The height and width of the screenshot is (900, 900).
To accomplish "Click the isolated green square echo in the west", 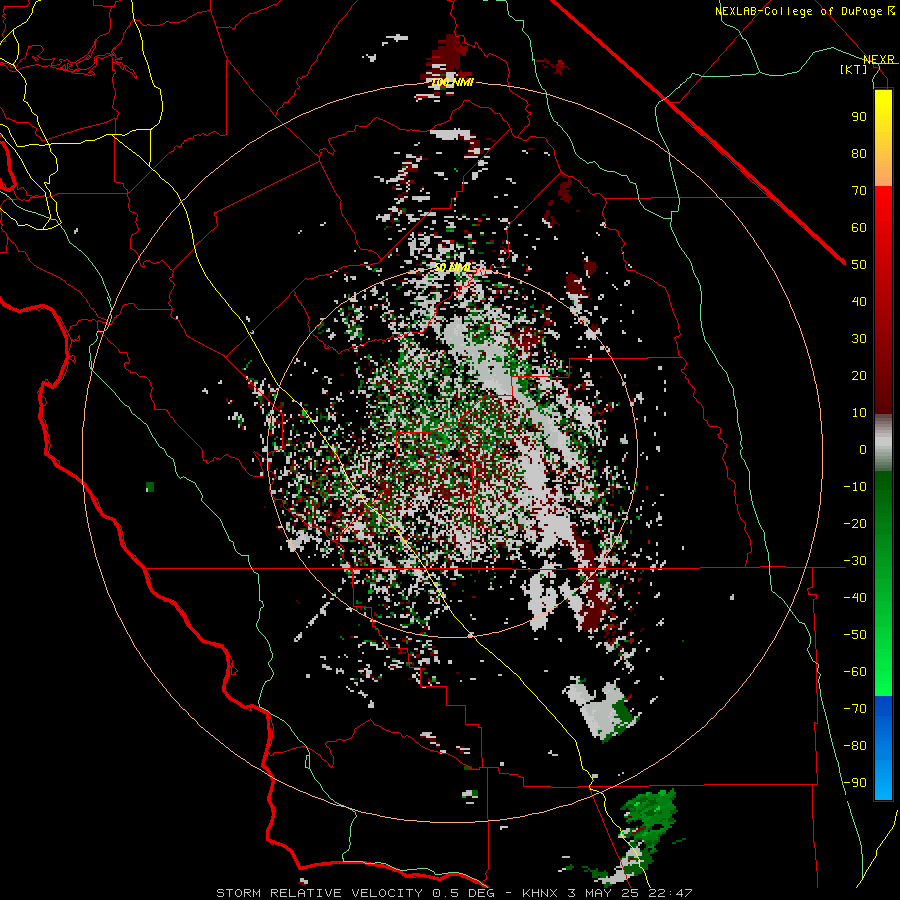I will tap(150, 487).
